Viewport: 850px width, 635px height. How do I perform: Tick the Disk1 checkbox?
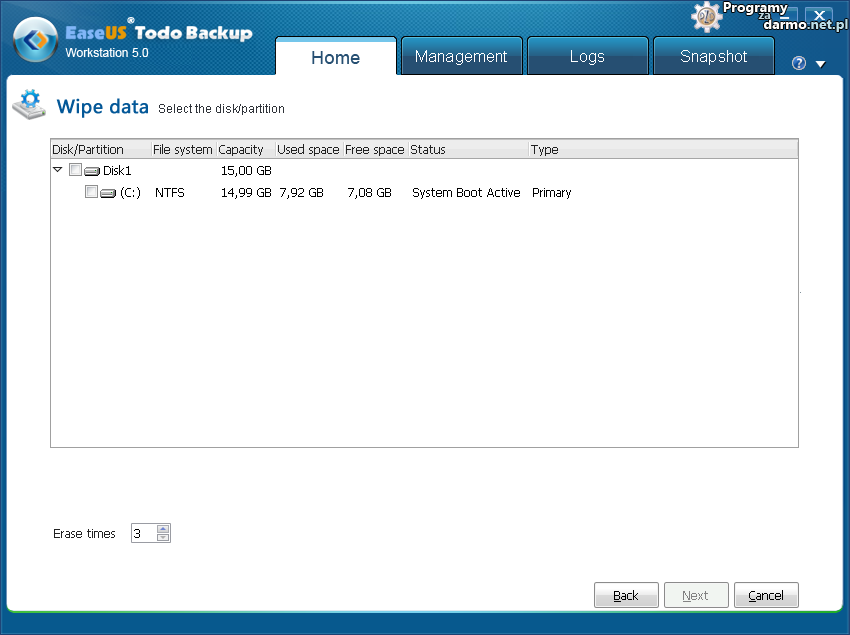(75, 171)
